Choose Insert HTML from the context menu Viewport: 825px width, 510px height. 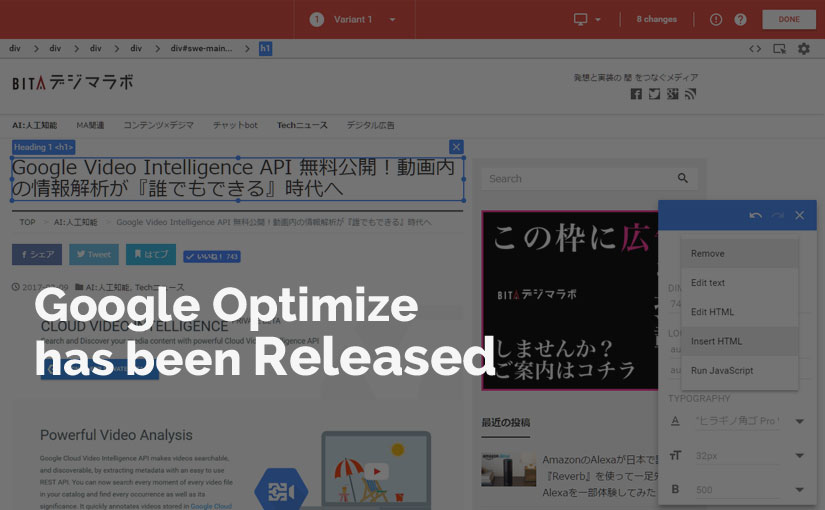coord(739,341)
